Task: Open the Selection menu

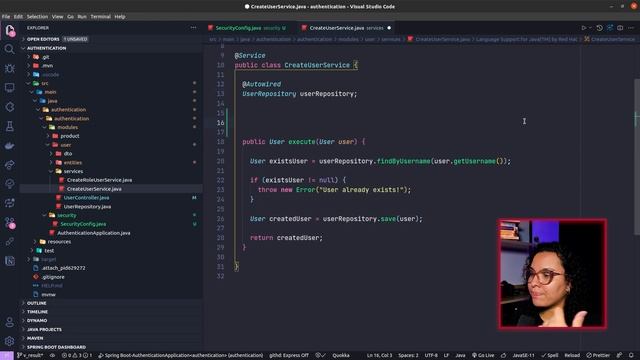Action: [37, 17]
